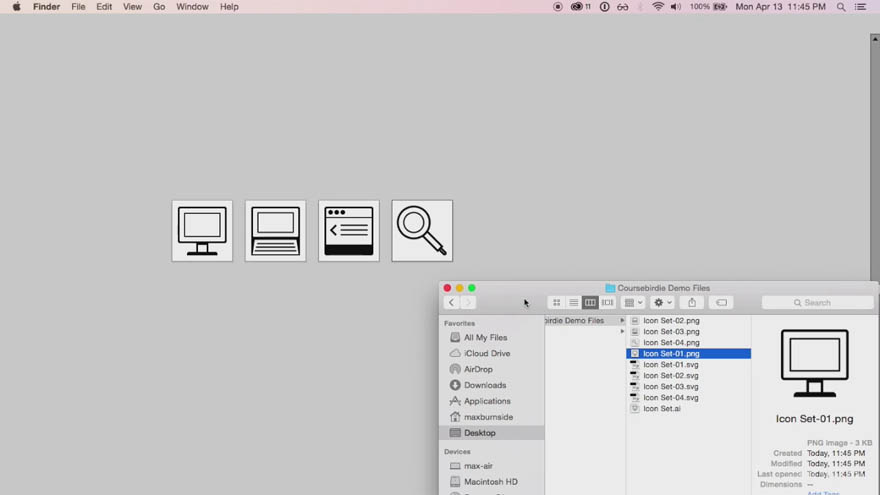The image size is (880, 495).
Task: Open All My Files in sidebar
Action: [485, 337]
